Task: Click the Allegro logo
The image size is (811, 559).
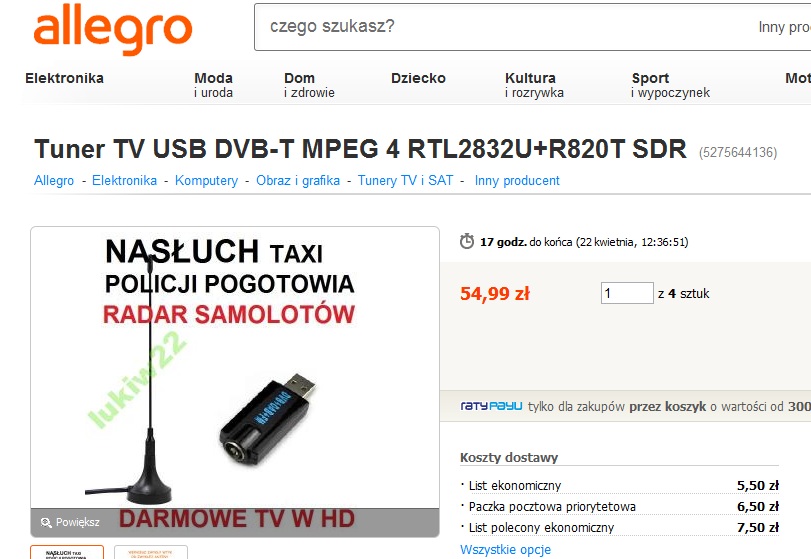Action: click(x=113, y=29)
